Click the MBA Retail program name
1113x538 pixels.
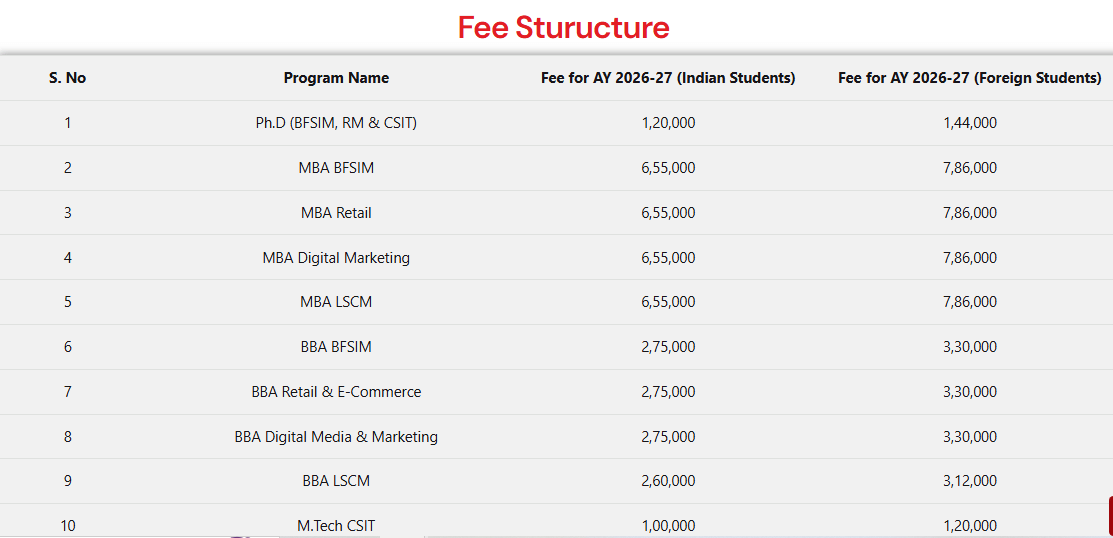[336, 213]
